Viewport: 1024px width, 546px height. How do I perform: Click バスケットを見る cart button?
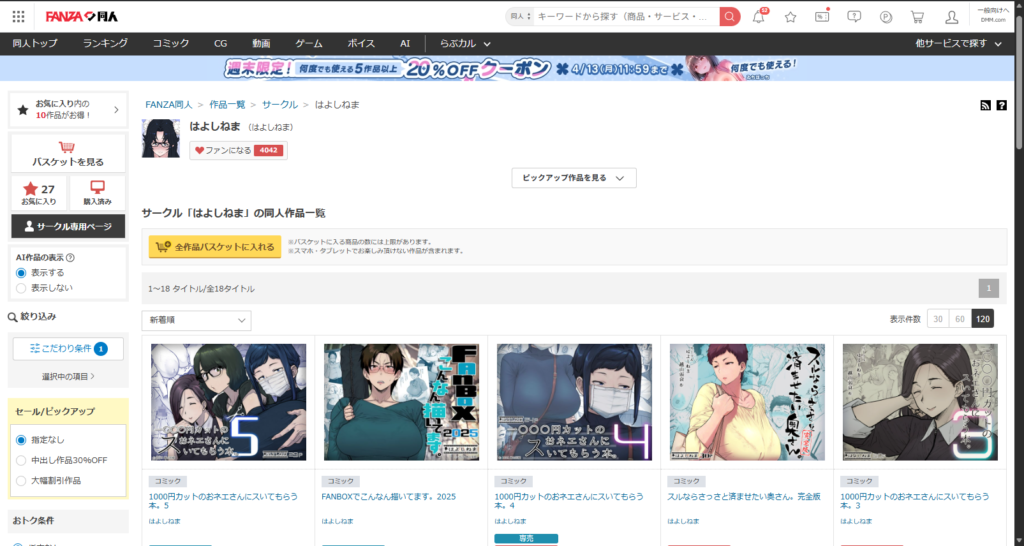68,154
